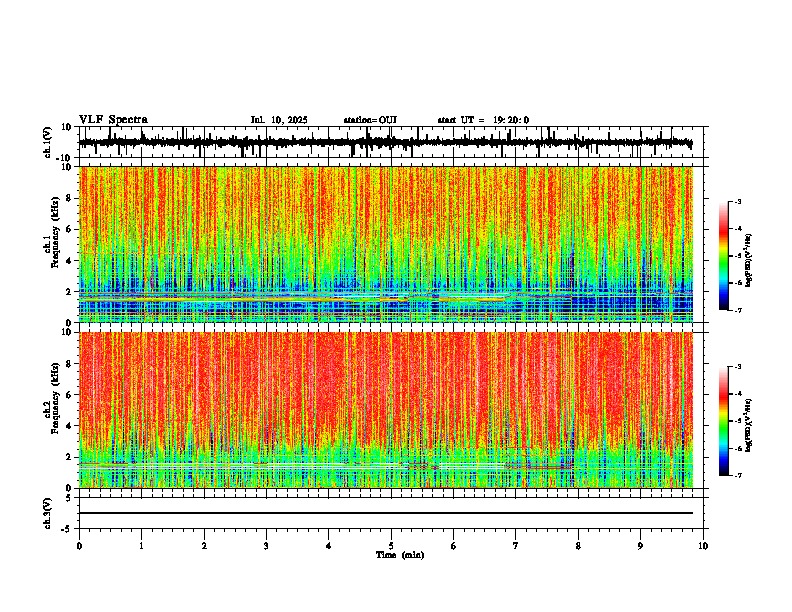Image resolution: width=792 pixels, height=612 pixels.
Task: Click the log(PSD) label beside the ch.2 colorbar
Action: [x=748, y=425]
